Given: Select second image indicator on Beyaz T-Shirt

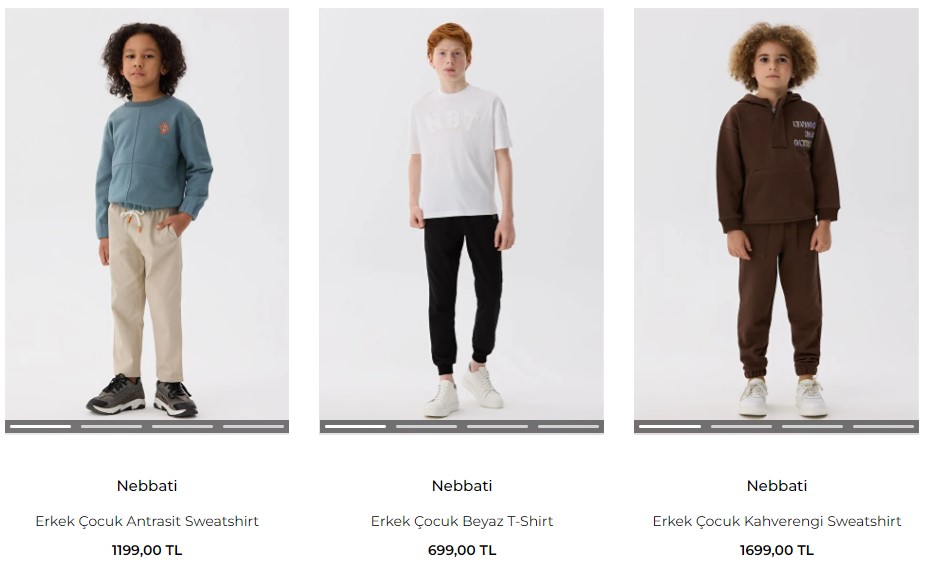Looking at the screenshot, I should (426, 426).
